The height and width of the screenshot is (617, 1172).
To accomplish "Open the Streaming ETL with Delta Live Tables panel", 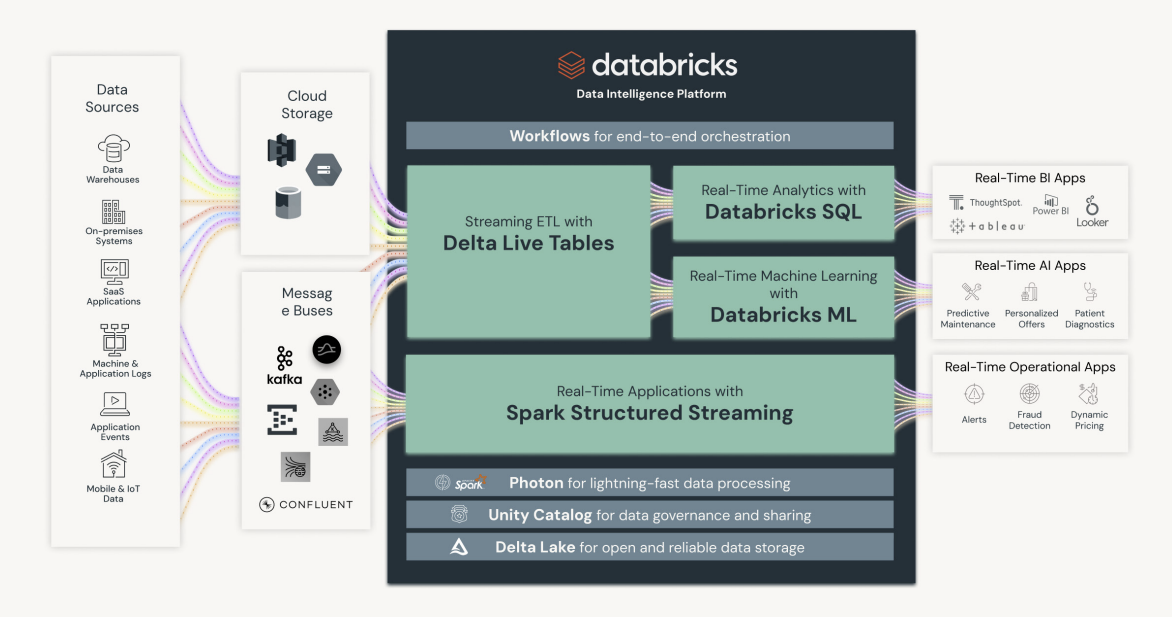I will (528, 252).
